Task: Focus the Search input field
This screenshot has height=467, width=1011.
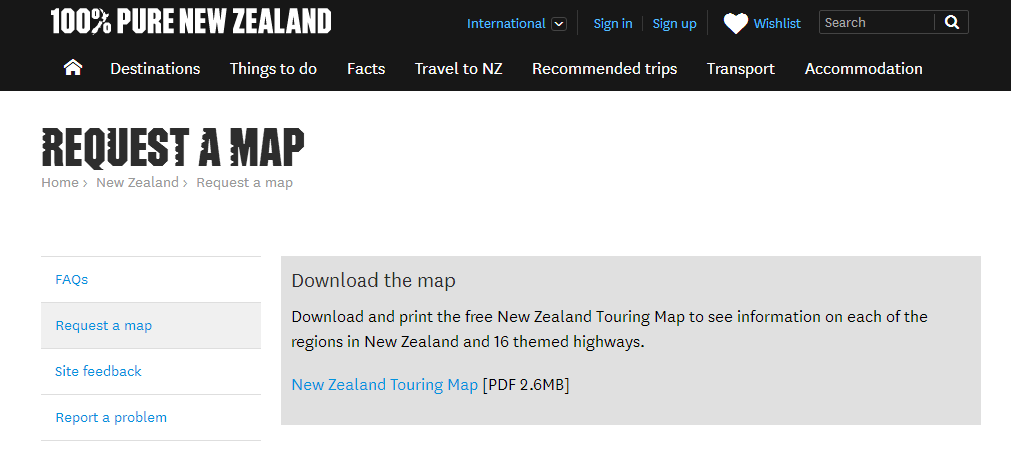Action: pyautogui.click(x=877, y=23)
